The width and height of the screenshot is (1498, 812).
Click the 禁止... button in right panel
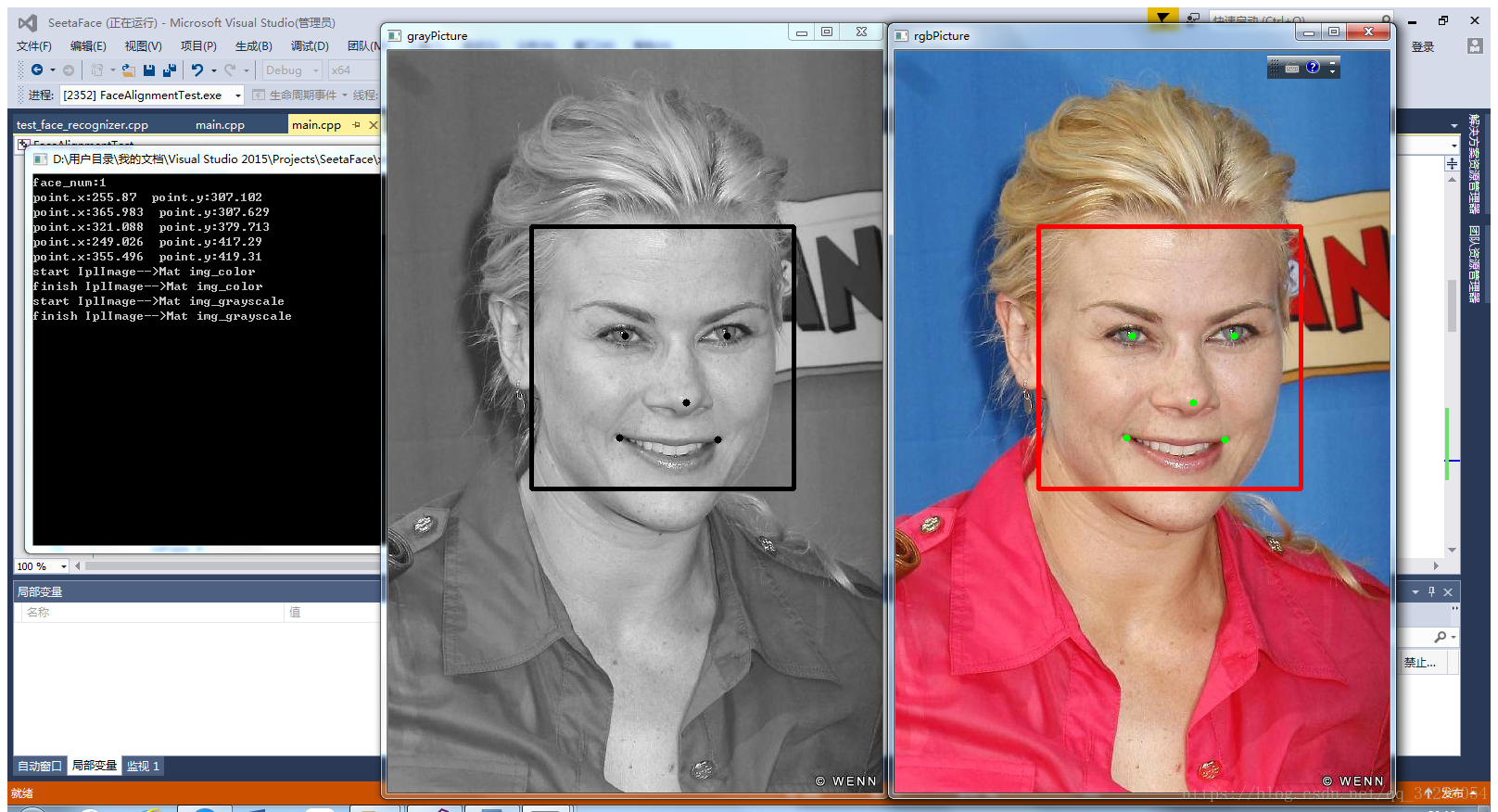tap(1419, 662)
